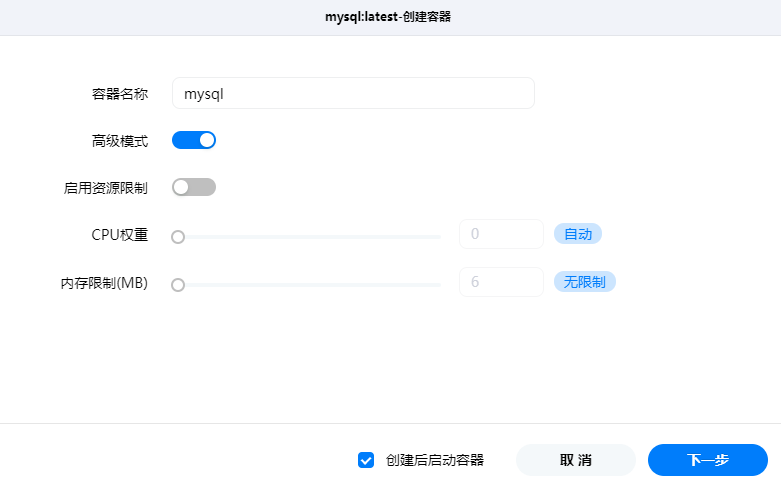Focus the 内存限制 number input box
This screenshot has height=492, width=781.
[x=500, y=282]
